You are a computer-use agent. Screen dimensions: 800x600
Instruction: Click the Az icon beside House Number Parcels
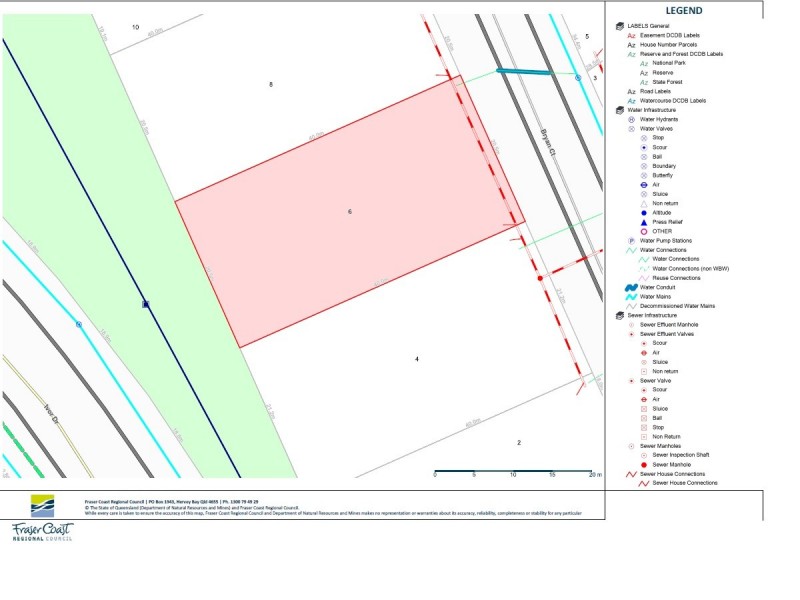(x=632, y=45)
